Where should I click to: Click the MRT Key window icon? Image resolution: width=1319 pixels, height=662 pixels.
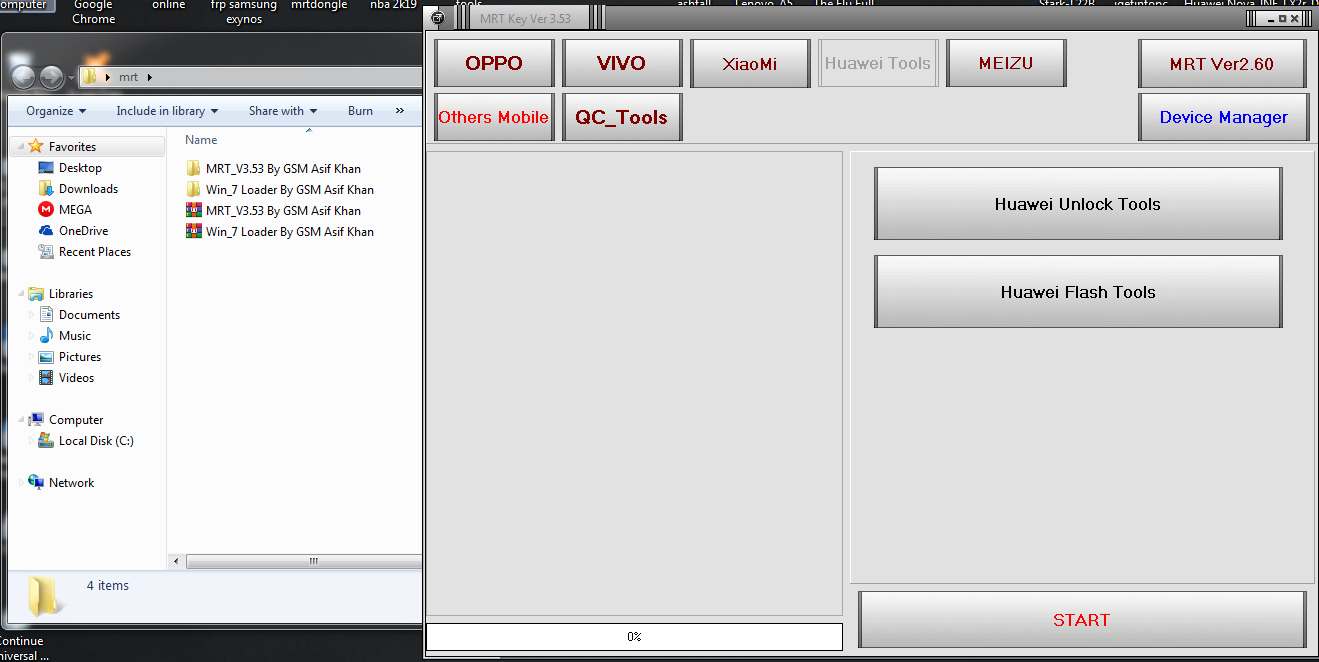pos(437,18)
